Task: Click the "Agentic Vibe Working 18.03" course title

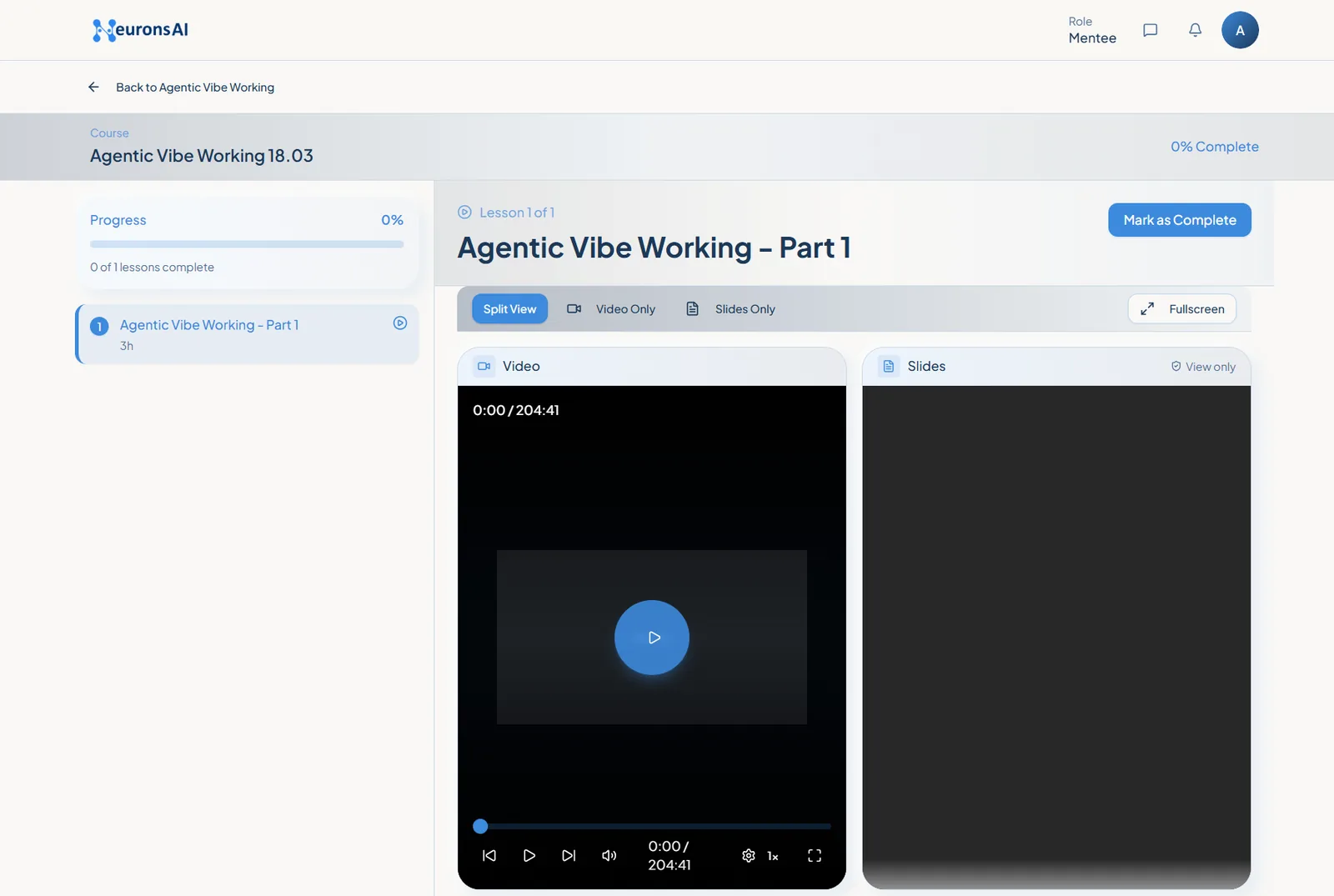Action: pyautogui.click(x=202, y=156)
